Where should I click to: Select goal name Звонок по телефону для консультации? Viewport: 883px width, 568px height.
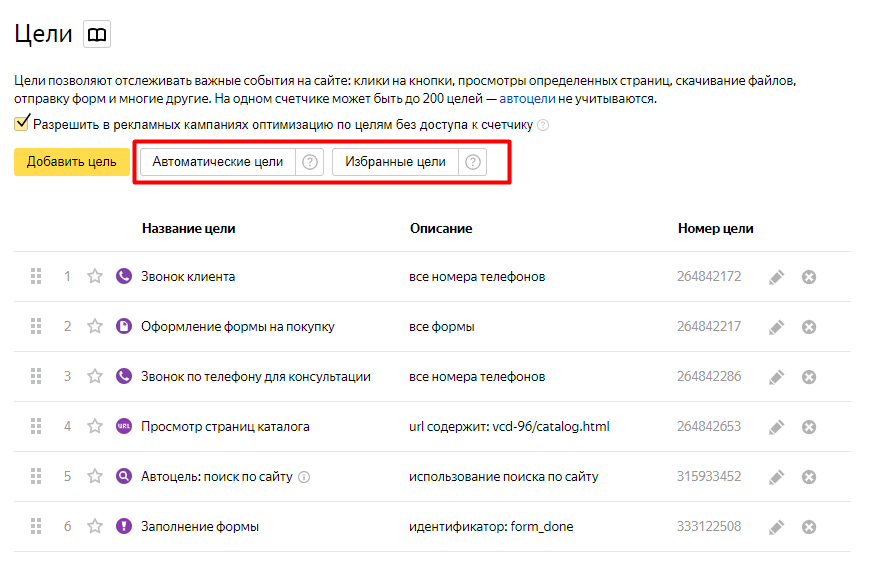[x=256, y=376]
